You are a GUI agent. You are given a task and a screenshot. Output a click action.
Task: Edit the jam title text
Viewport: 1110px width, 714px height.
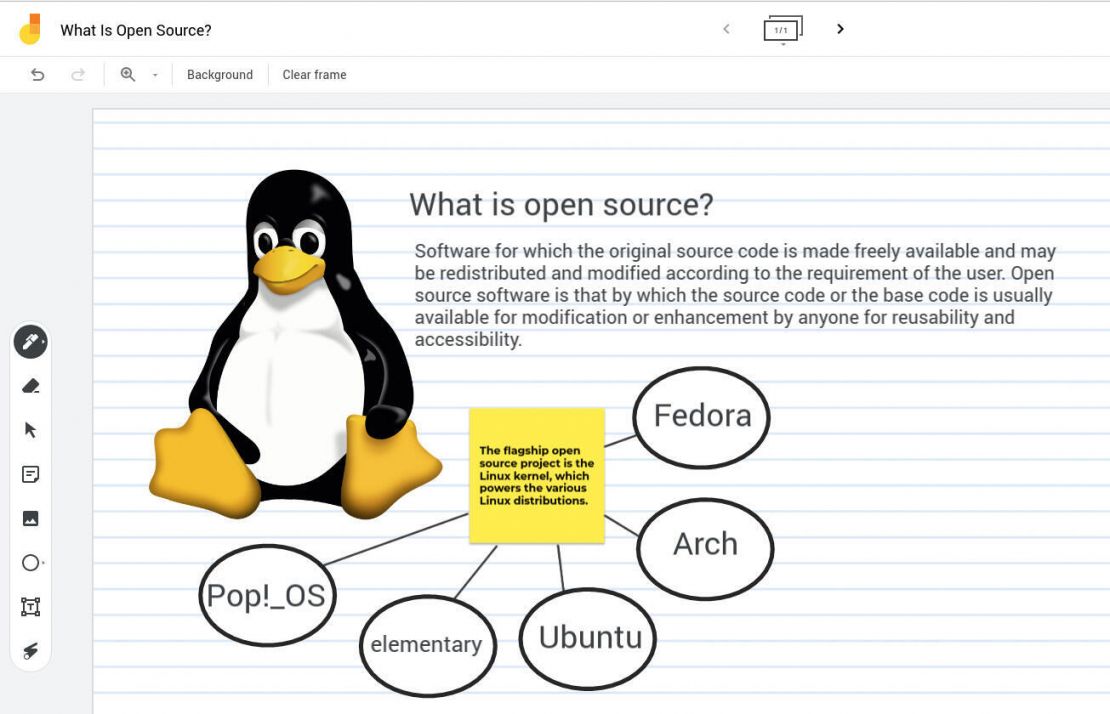[x=135, y=30]
